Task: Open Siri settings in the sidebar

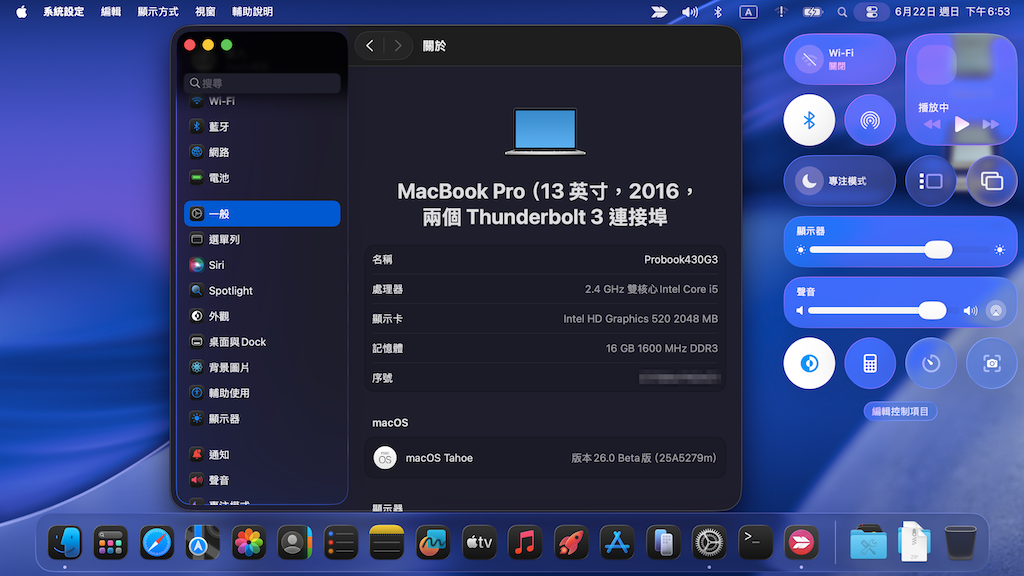Action: pyautogui.click(x=262, y=265)
